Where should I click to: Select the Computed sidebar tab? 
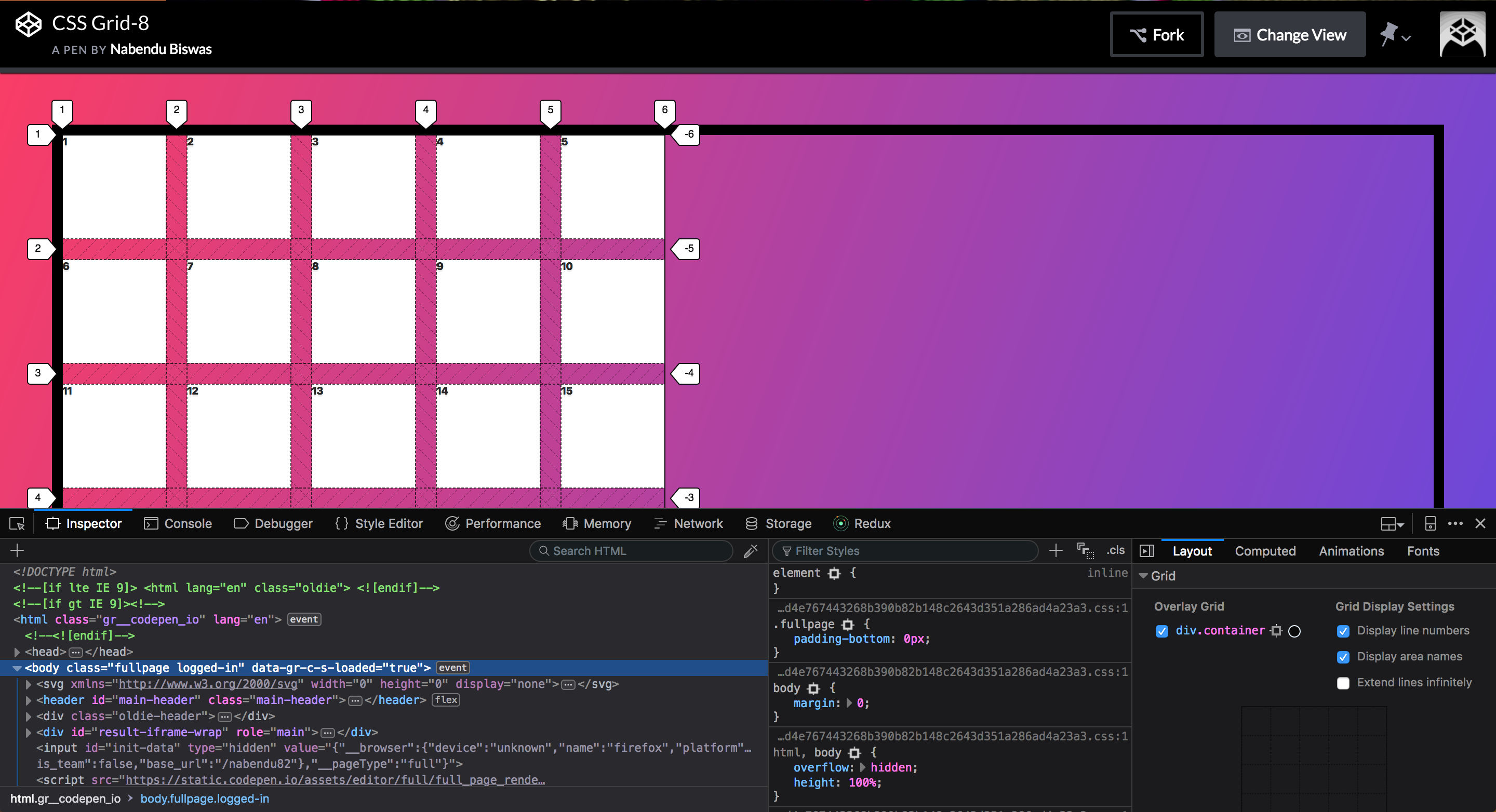1265,551
